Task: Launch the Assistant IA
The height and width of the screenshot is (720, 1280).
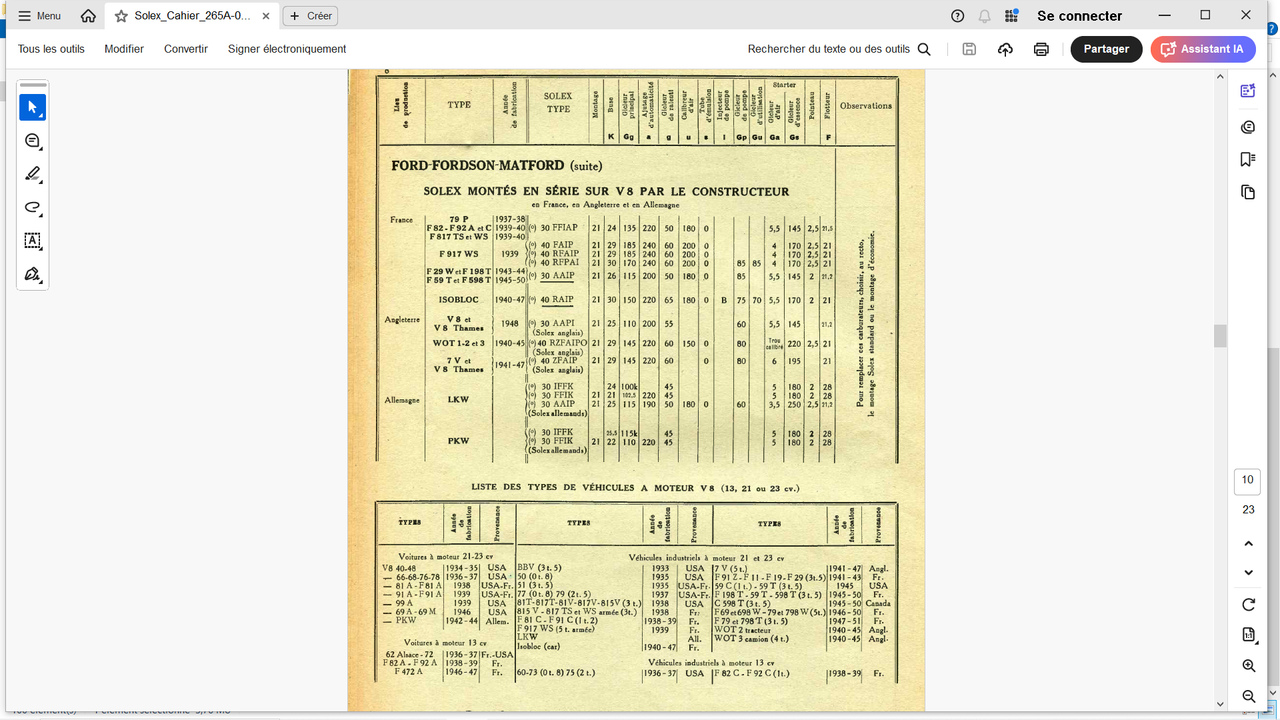Action: click(x=1203, y=49)
